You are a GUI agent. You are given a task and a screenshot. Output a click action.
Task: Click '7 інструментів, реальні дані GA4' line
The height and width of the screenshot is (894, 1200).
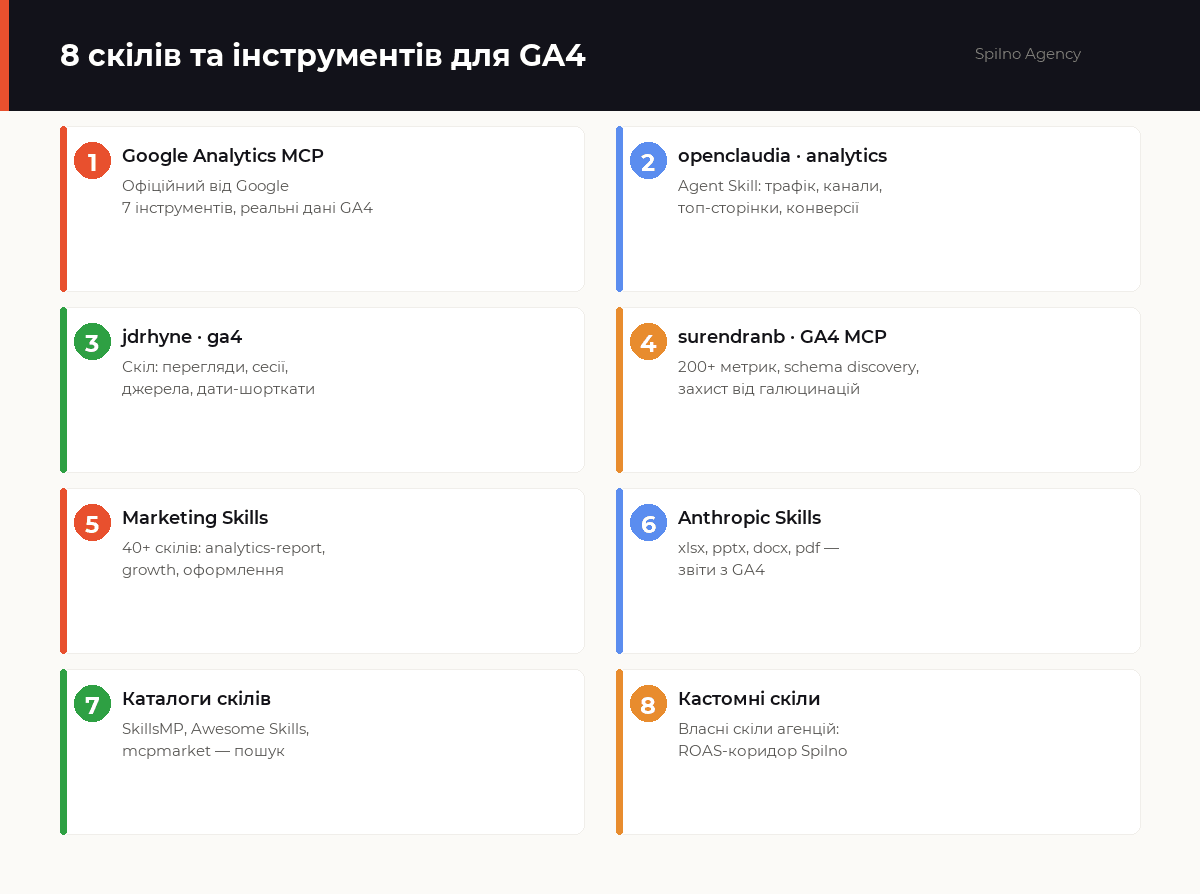(x=247, y=208)
